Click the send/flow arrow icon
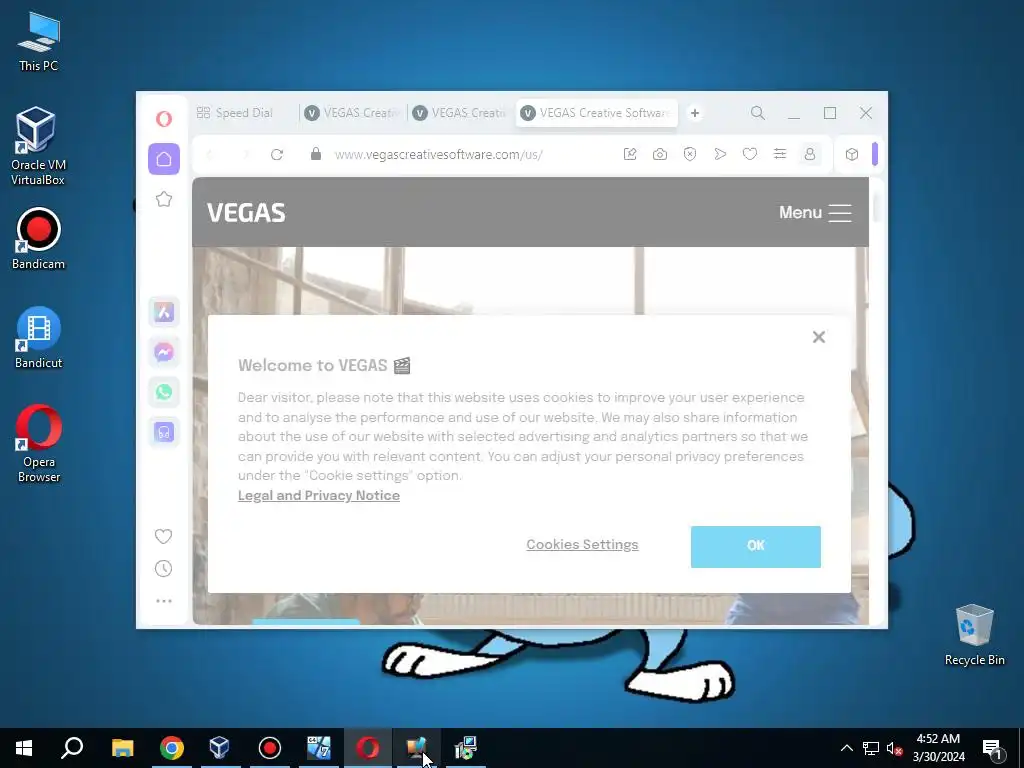1024x768 pixels. [720, 154]
